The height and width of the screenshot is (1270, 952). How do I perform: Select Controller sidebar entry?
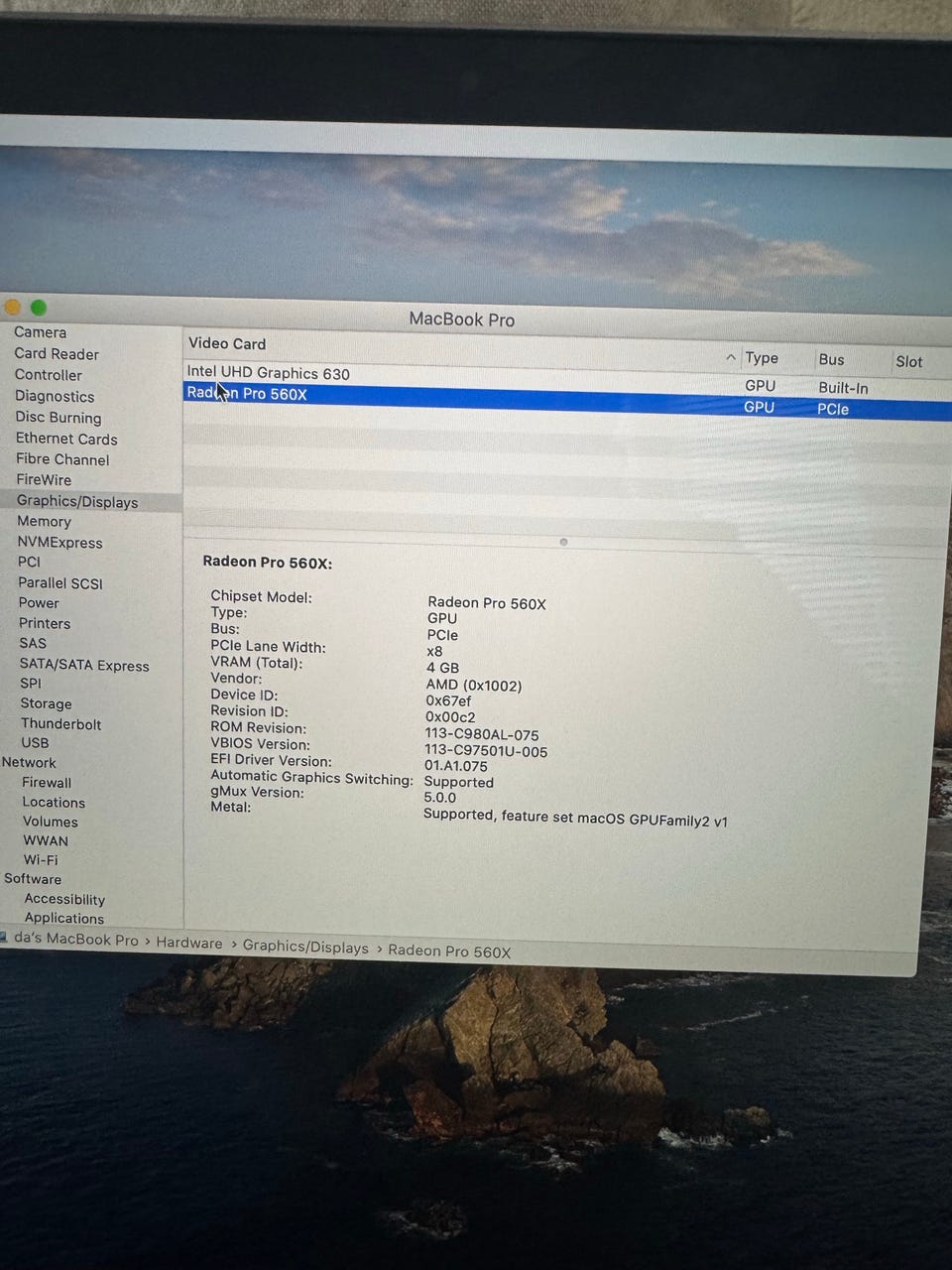point(49,375)
